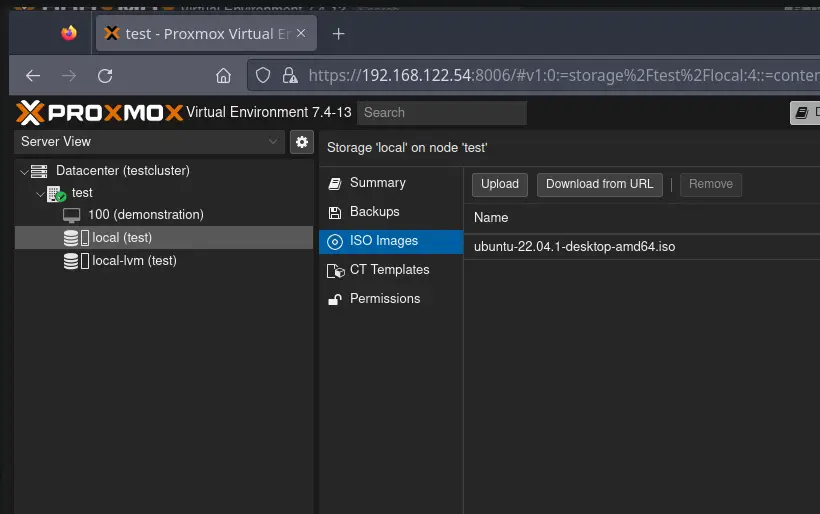This screenshot has height=514, width=820.
Task: Click Download from URL button
Action: point(600,184)
